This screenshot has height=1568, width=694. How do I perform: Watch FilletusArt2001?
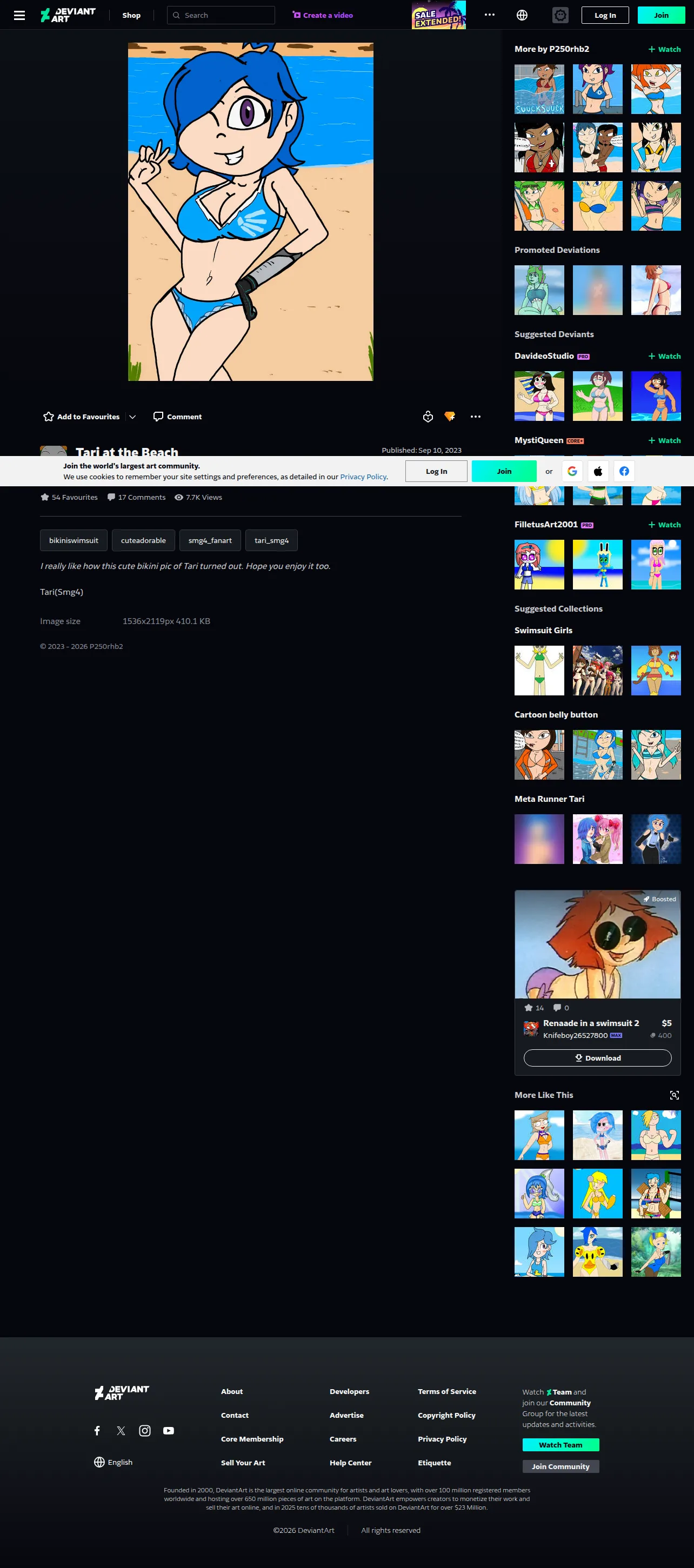coord(665,525)
